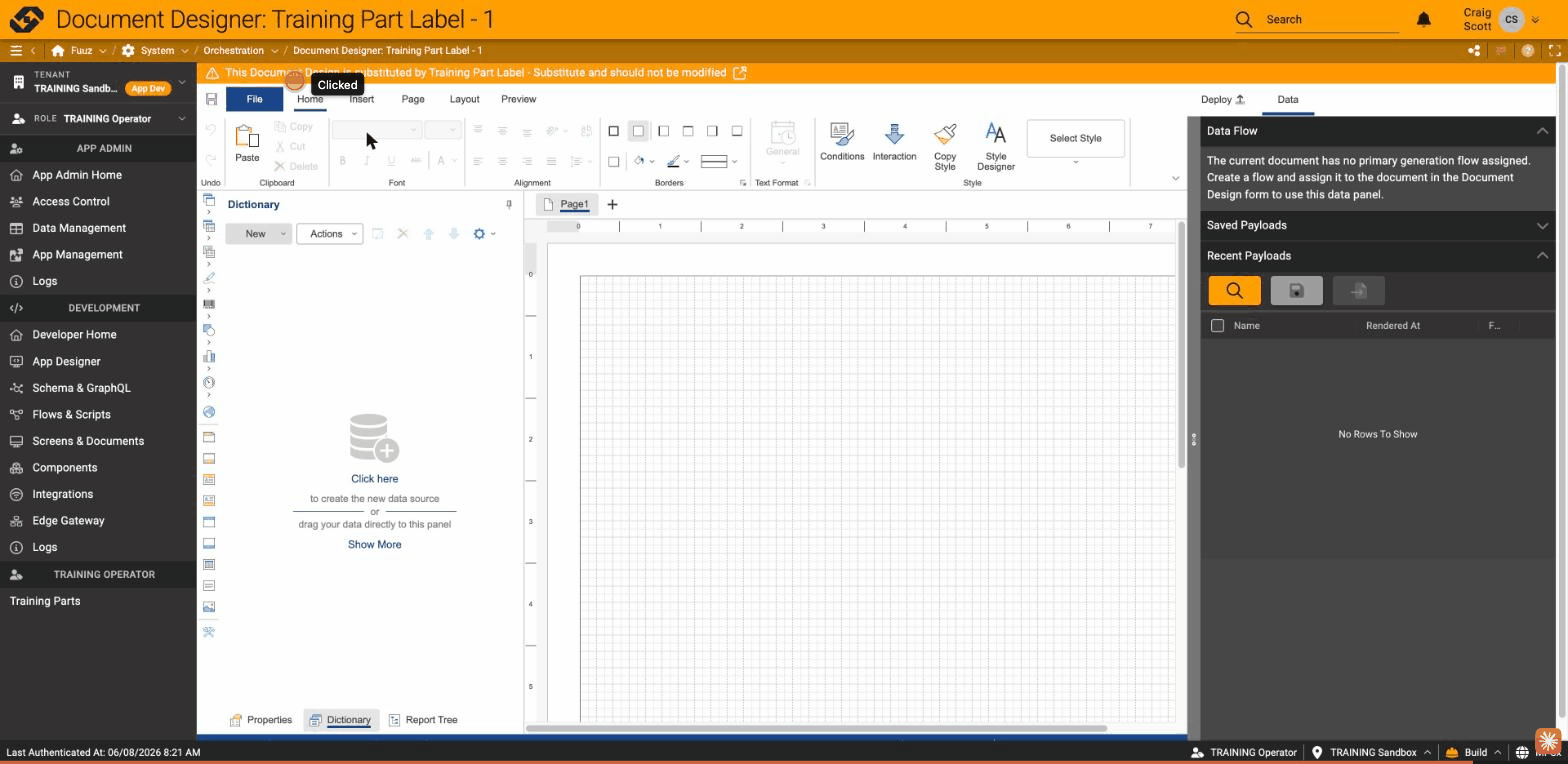Collapse the Data Flow section

point(1542,131)
